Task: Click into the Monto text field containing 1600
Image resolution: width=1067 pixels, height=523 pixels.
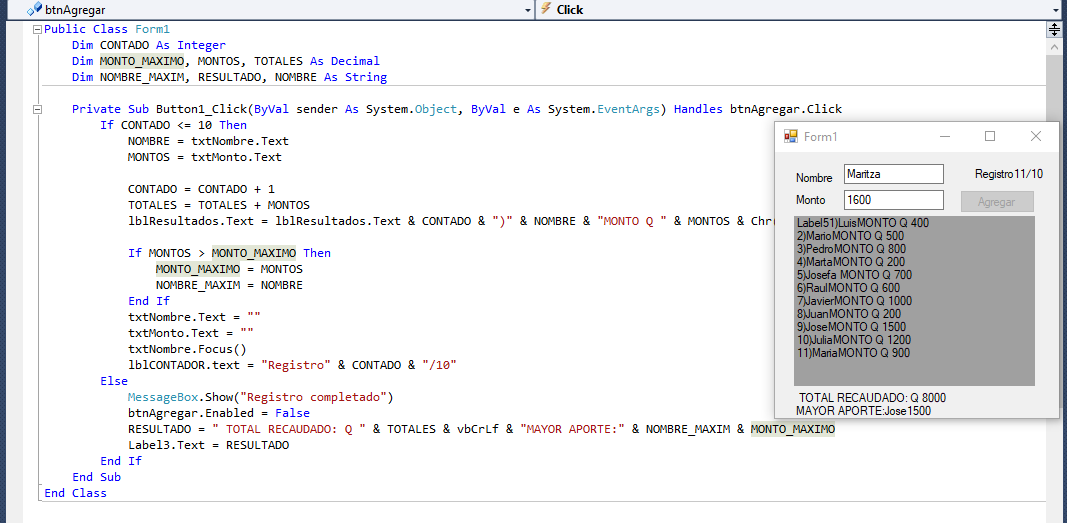Action: [893, 200]
